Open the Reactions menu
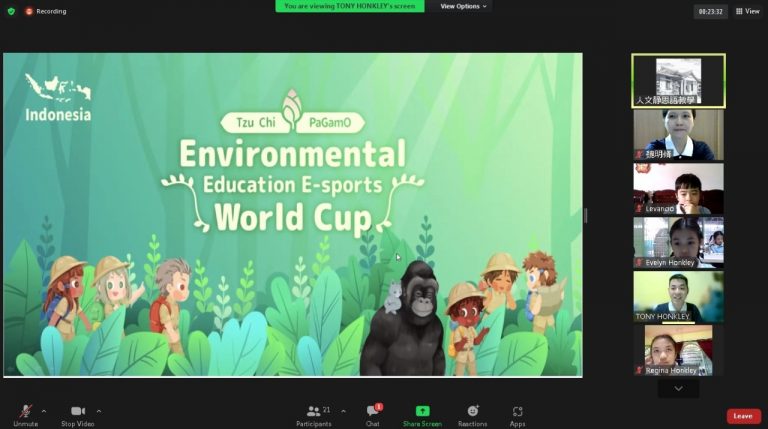This screenshot has height=429, width=768. pyautogui.click(x=472, y=415)
